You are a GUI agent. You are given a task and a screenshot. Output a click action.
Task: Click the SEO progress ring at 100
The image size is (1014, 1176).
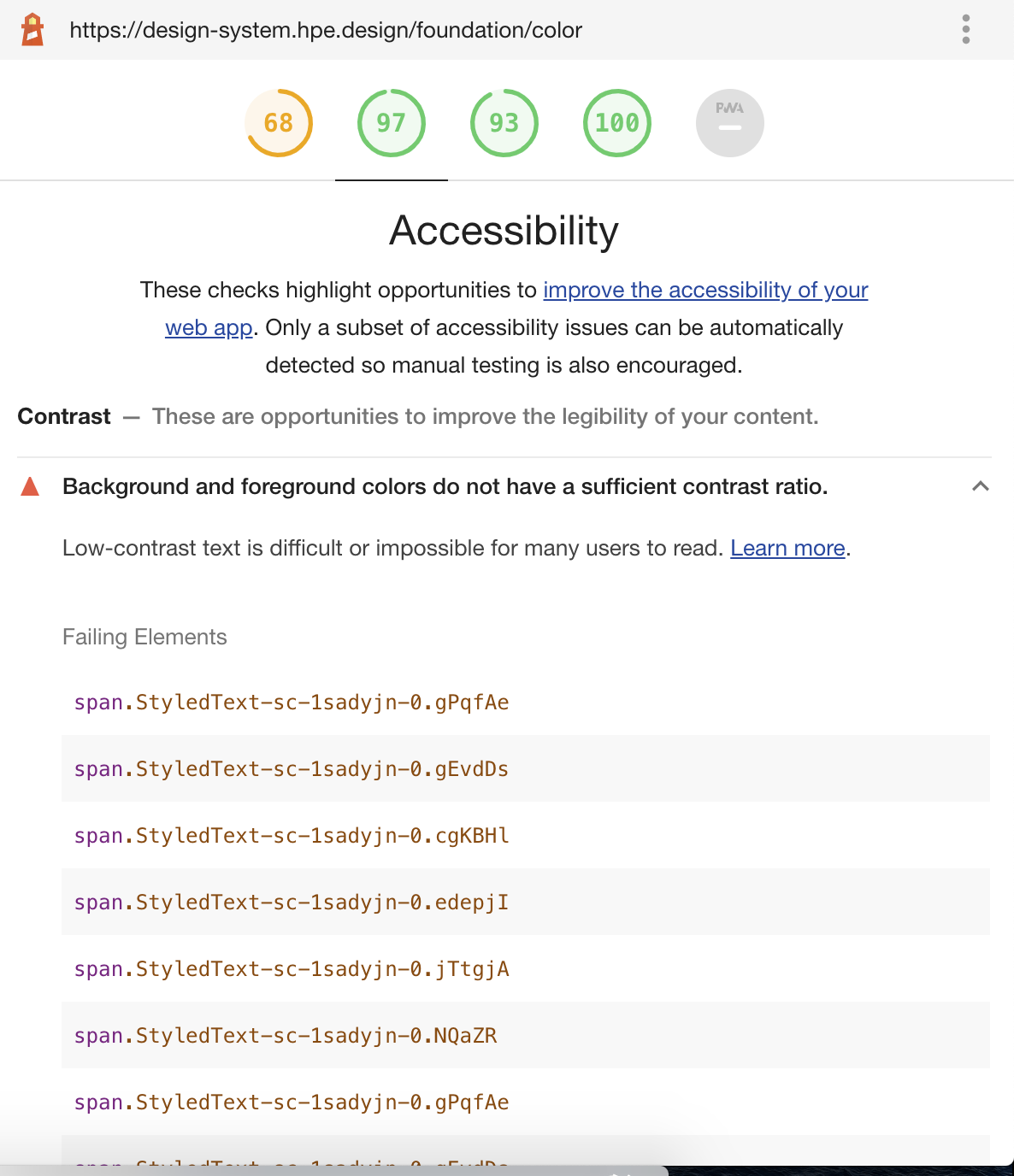click(x=616, y=122)
